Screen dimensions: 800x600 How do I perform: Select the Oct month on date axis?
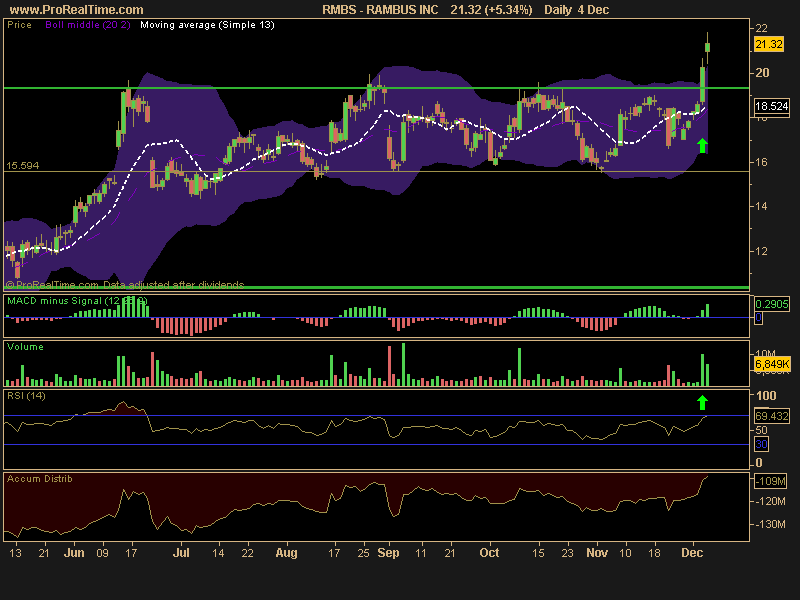pyautogui.click(x=489, y=553)
